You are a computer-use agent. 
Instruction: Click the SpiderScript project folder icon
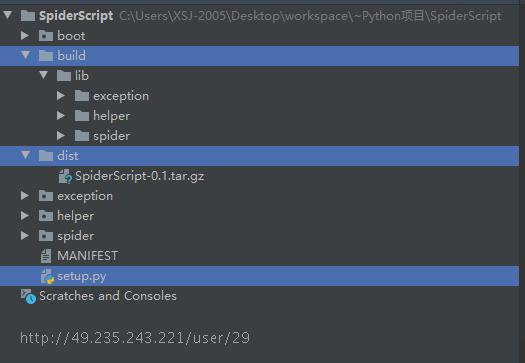point(28,15)
